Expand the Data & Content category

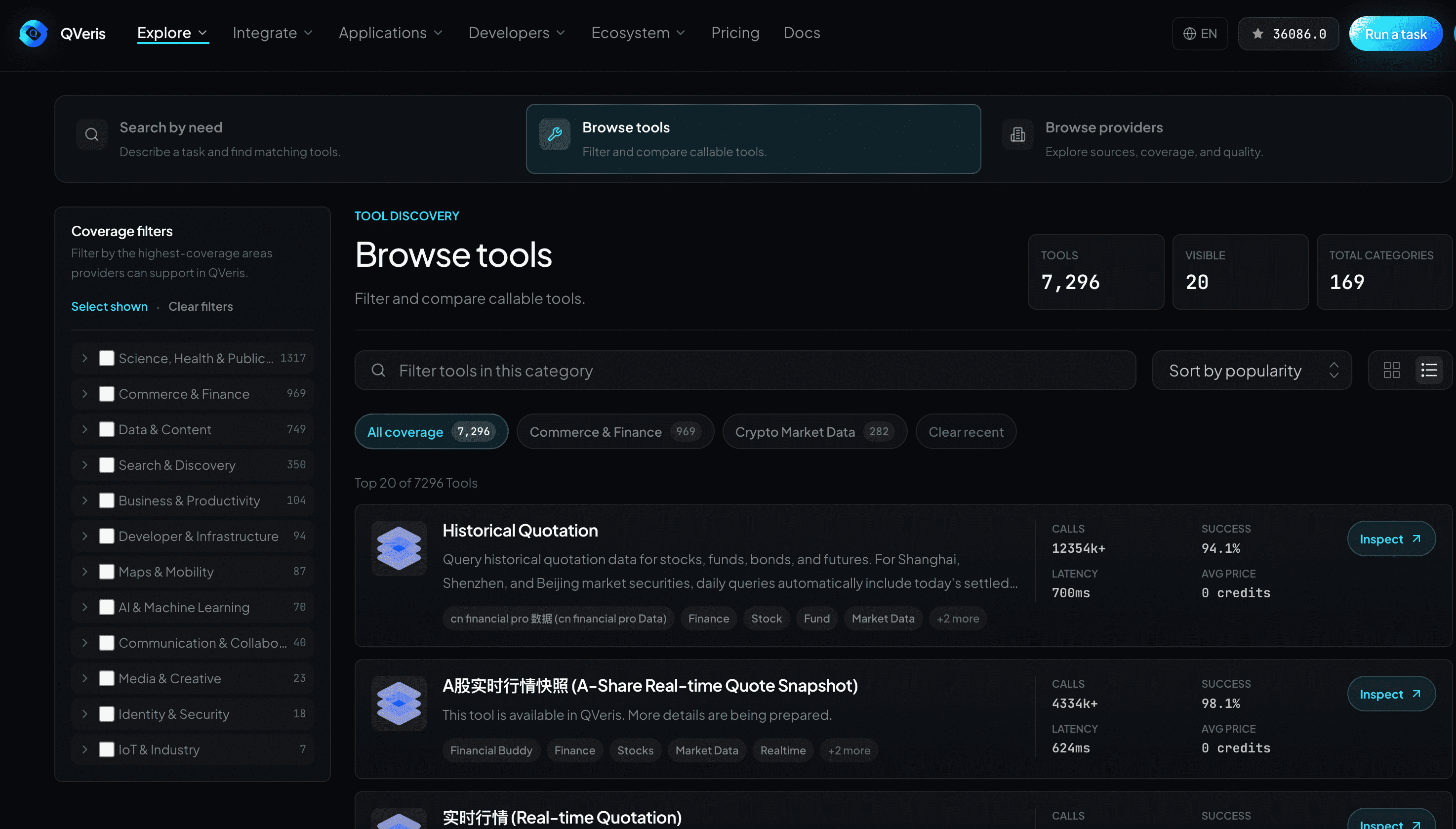pos(85,429)
